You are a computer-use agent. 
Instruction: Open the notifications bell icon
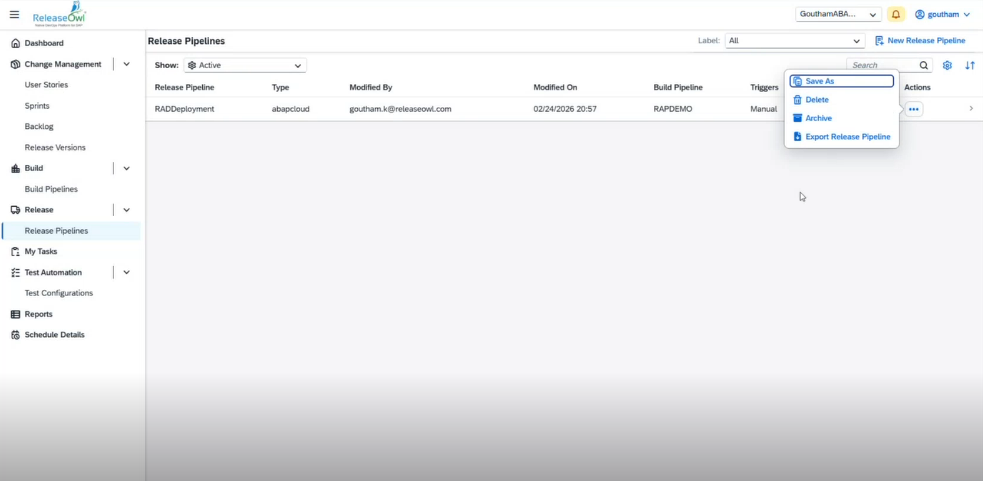click(x=896, y=14)
